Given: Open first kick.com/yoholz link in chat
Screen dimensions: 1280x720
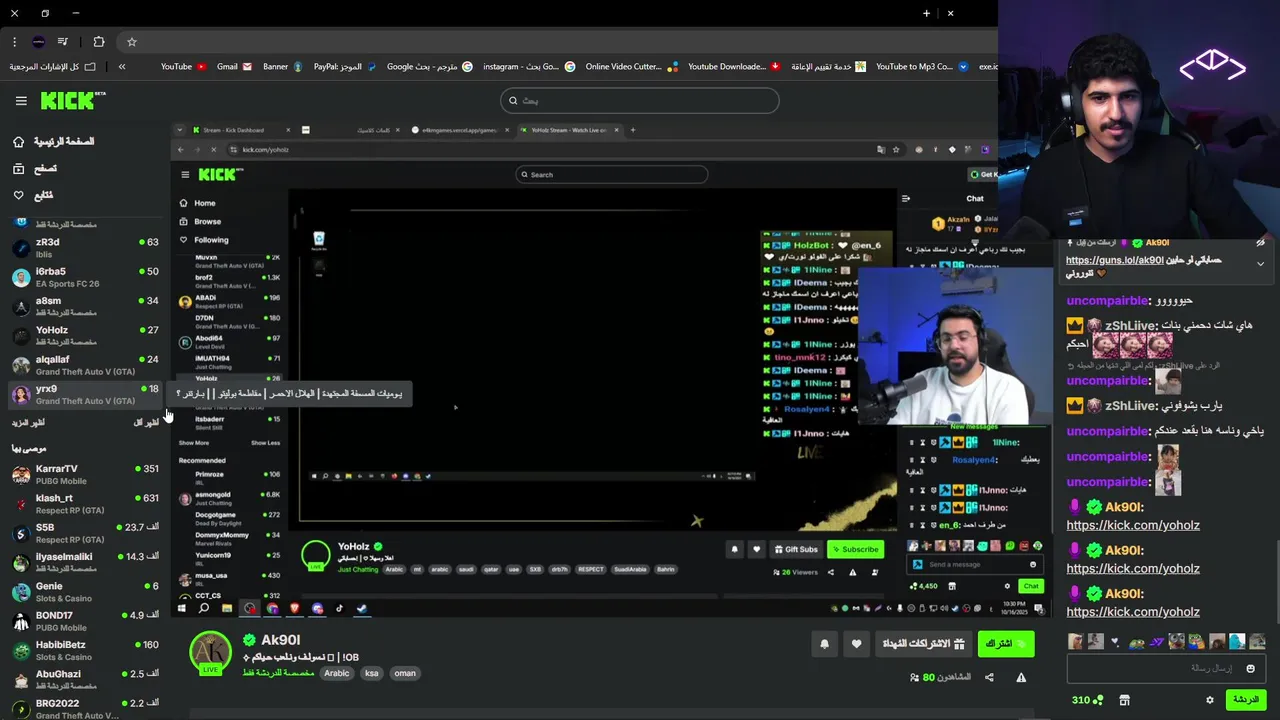Looking at the screenshot, I should pos(1133,525).
